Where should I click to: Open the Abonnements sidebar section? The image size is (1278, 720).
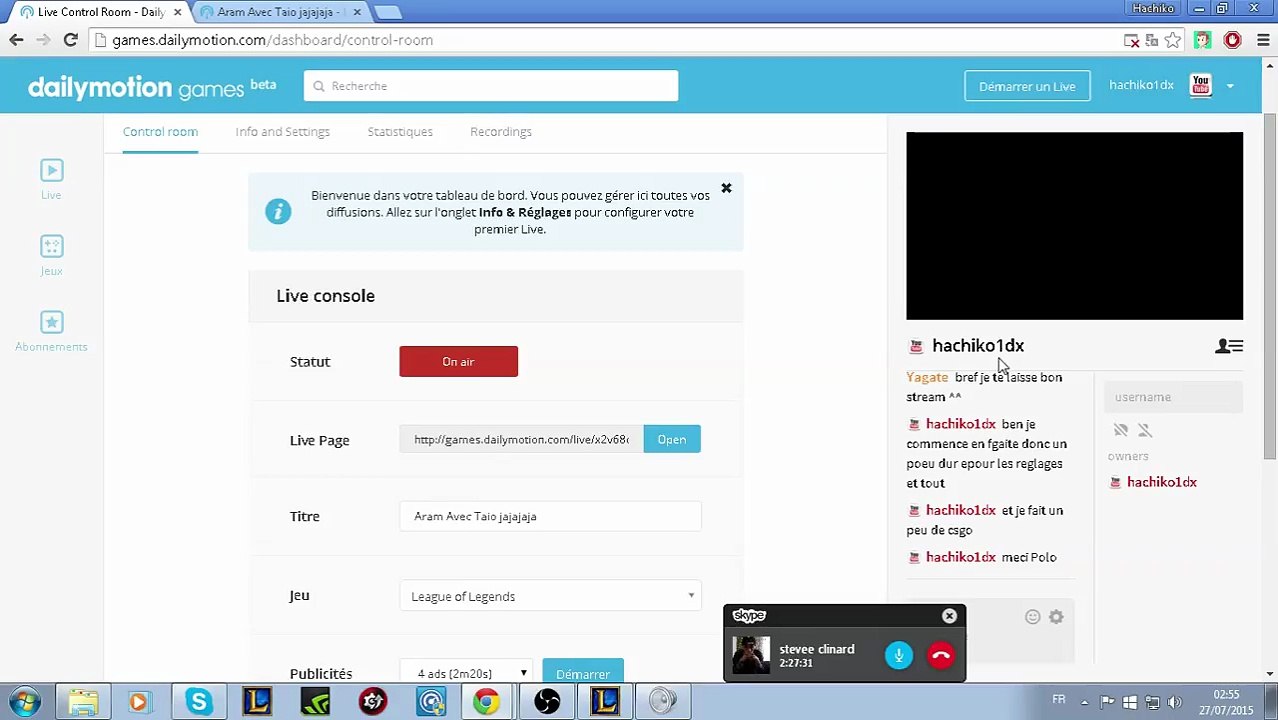tap(51, 332)
